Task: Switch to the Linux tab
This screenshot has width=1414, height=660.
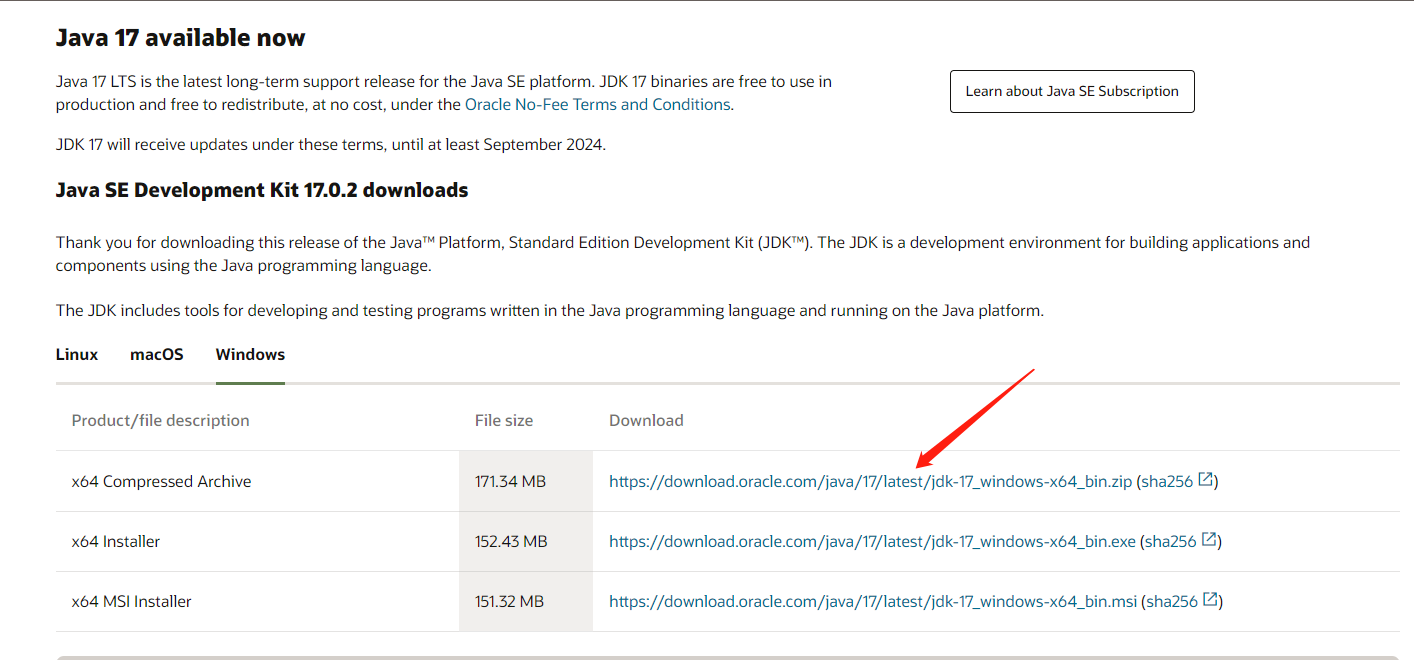Action: [77, 355]
